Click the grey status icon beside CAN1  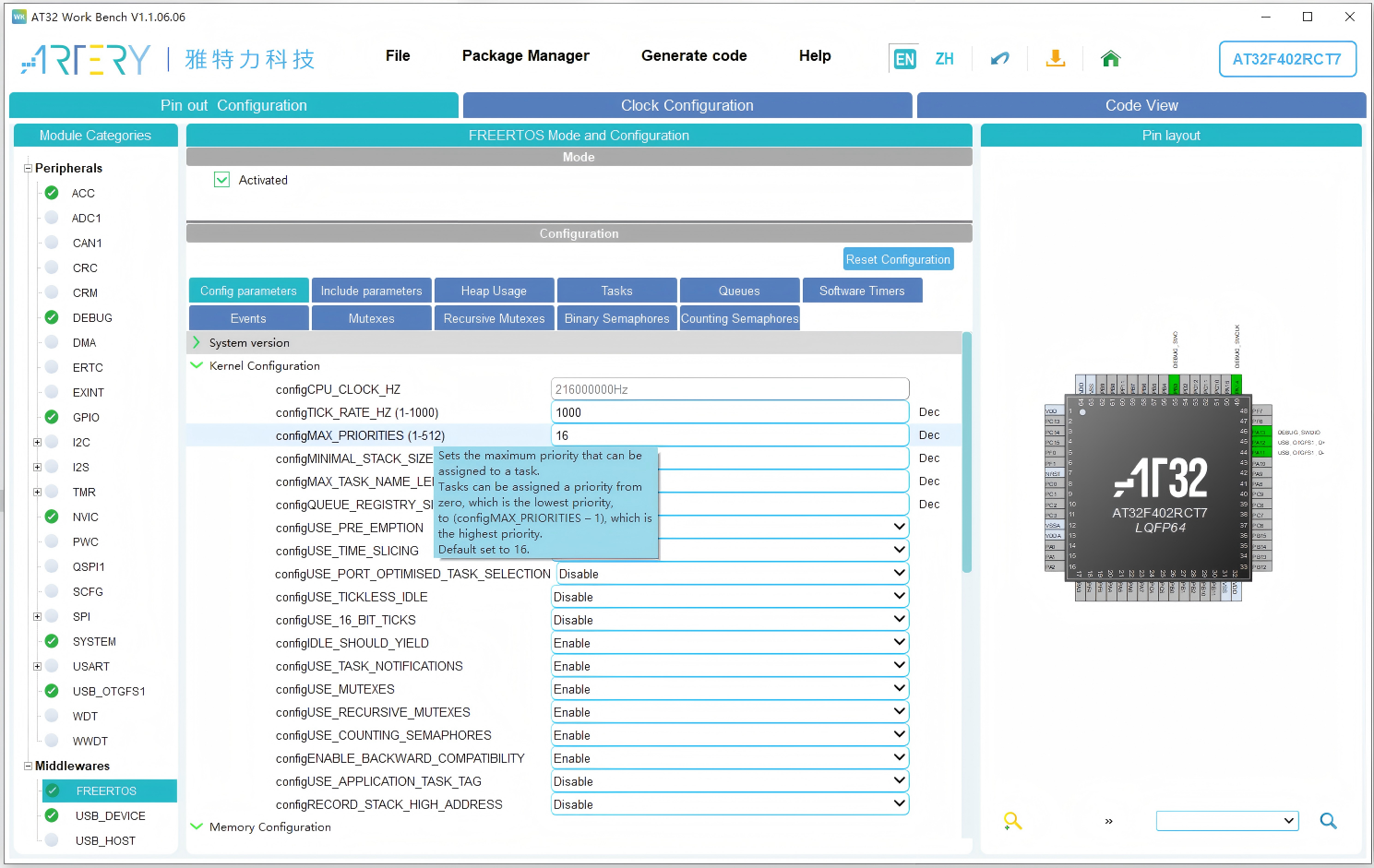[x=52, y=243]
